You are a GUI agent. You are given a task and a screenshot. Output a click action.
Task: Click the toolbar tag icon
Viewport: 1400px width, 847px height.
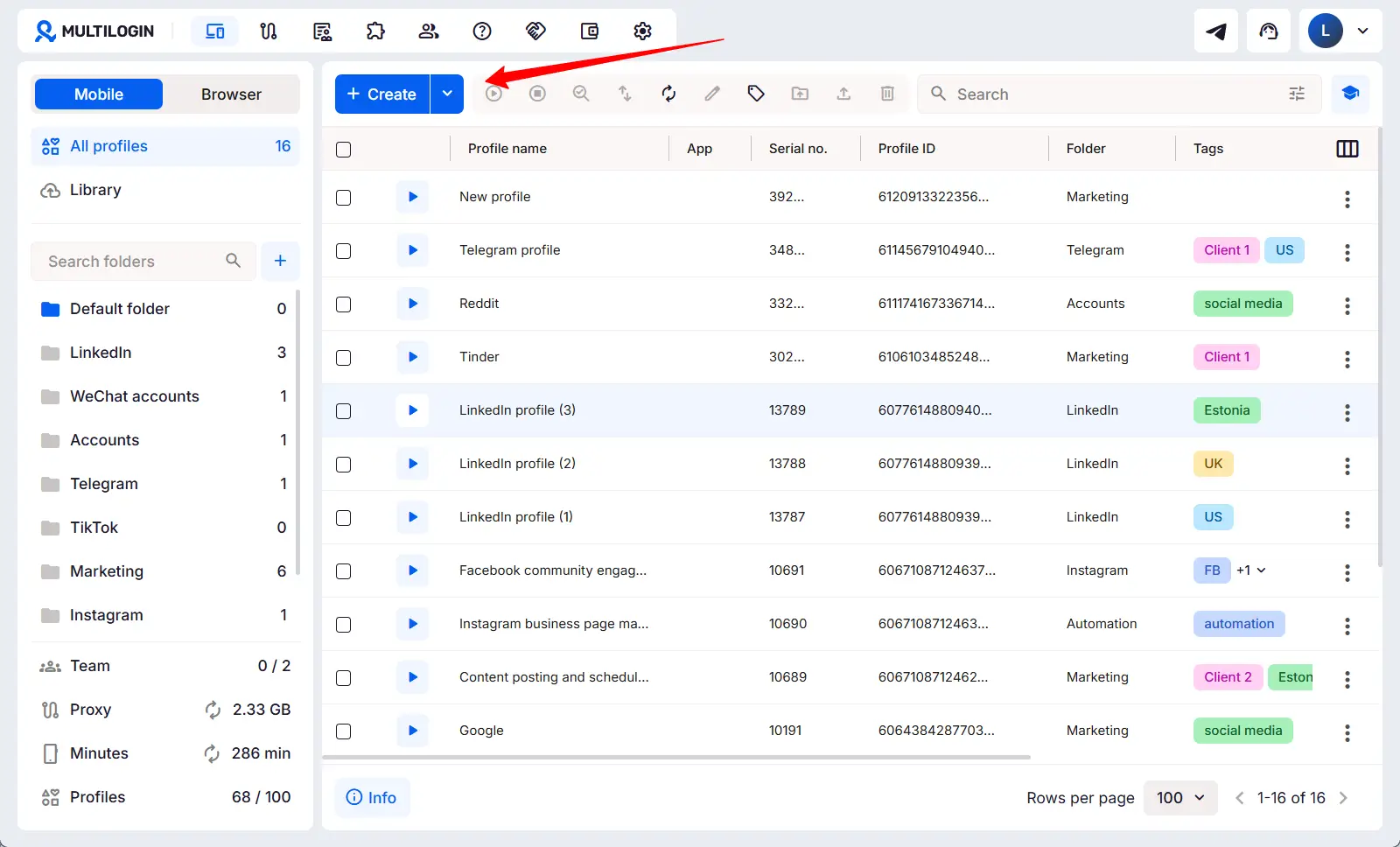[756, 94]
